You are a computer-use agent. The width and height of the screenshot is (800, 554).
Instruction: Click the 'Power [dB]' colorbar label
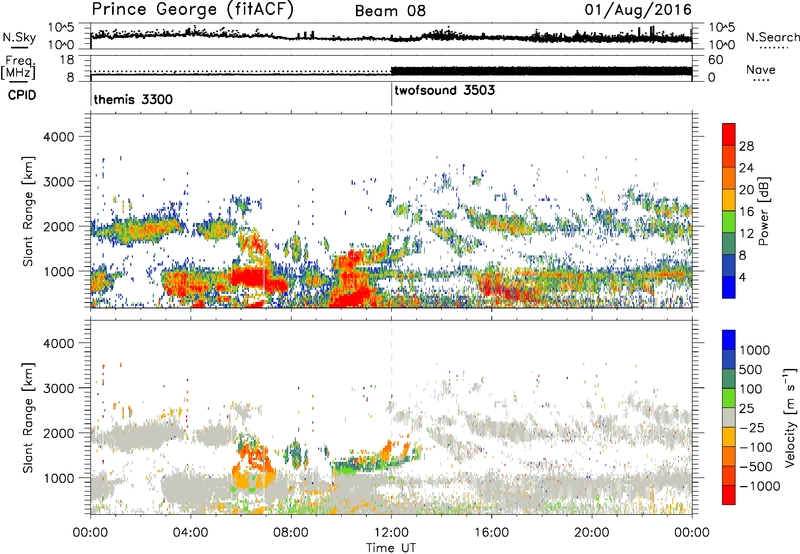pos(763,211)
